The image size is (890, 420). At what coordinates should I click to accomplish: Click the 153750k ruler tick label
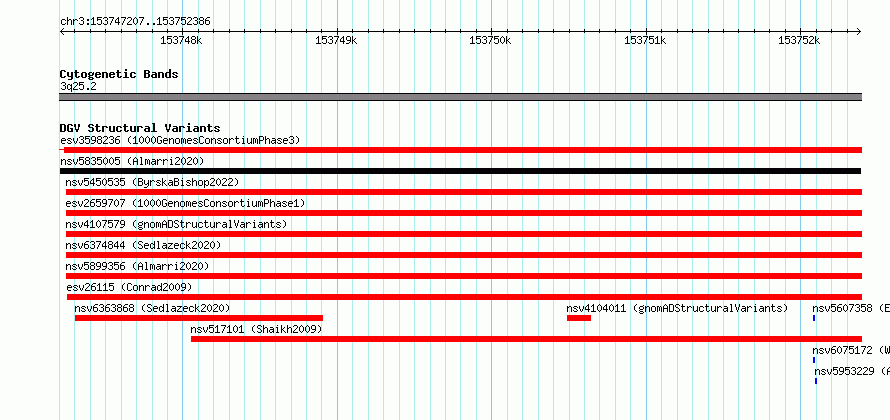click(491, 40)
